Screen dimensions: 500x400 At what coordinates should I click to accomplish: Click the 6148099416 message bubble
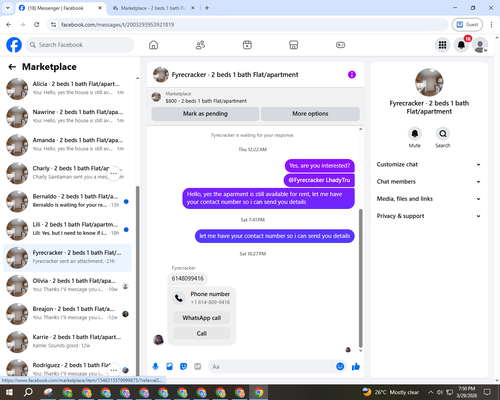[188, 279]
